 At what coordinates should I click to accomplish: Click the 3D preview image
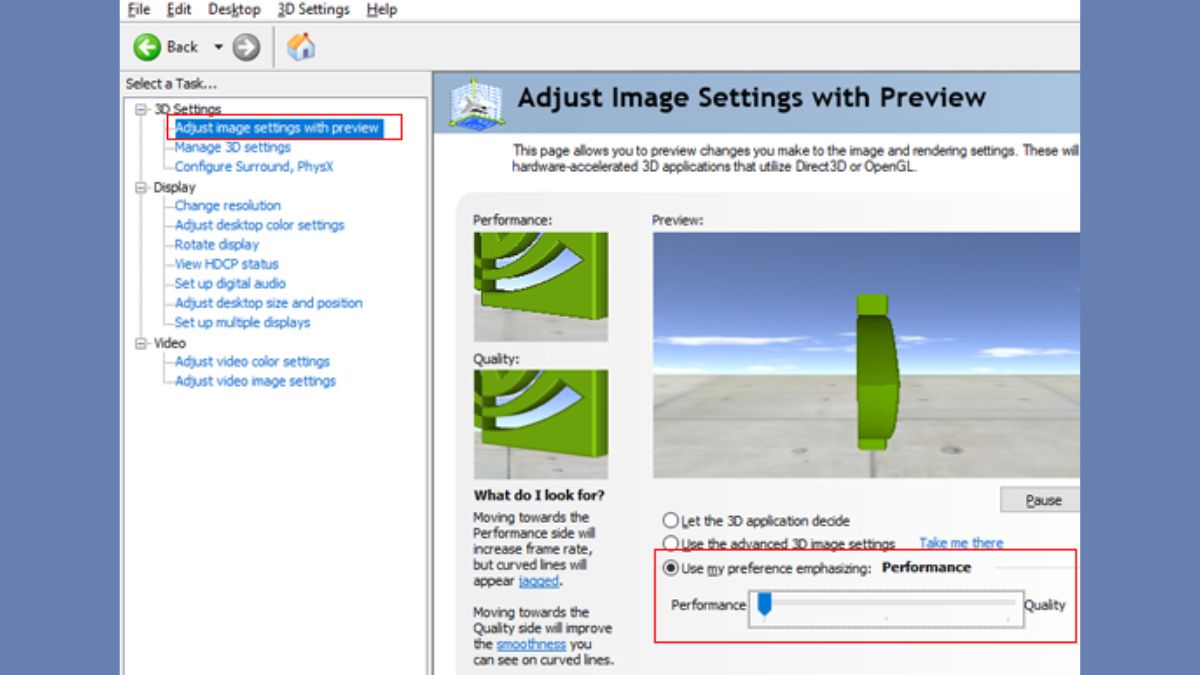pyautogui.click(x=866, y=355)
